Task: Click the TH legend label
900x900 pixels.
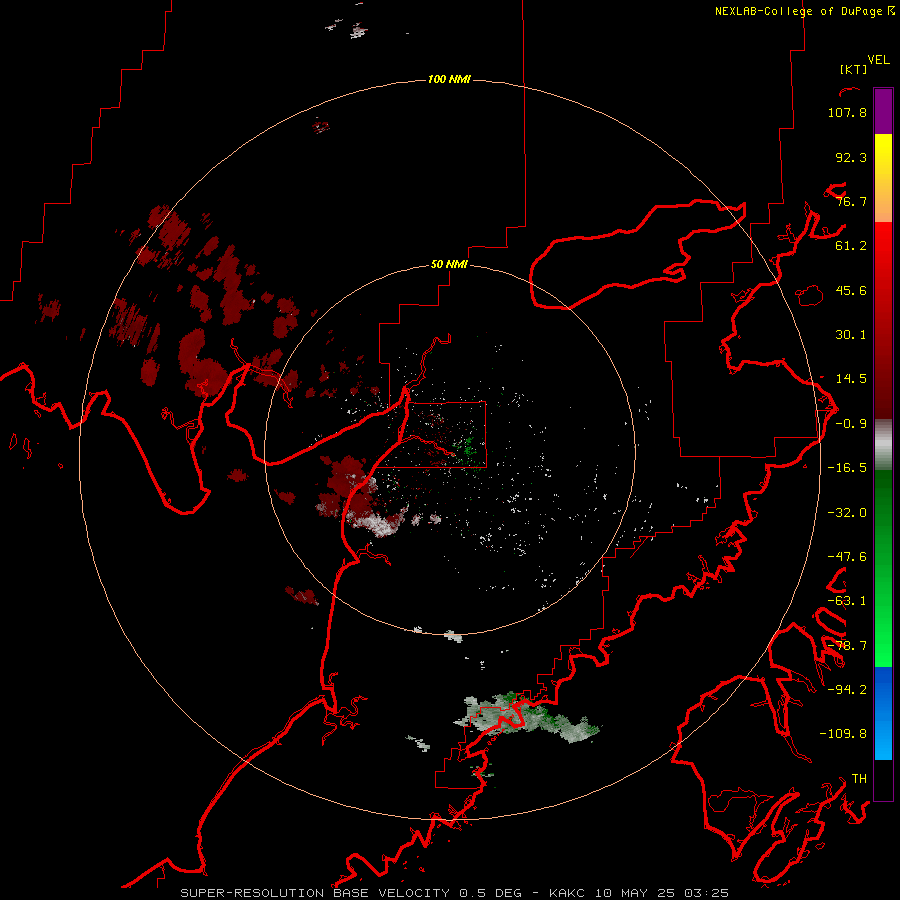Action: (x=859, y=779)
